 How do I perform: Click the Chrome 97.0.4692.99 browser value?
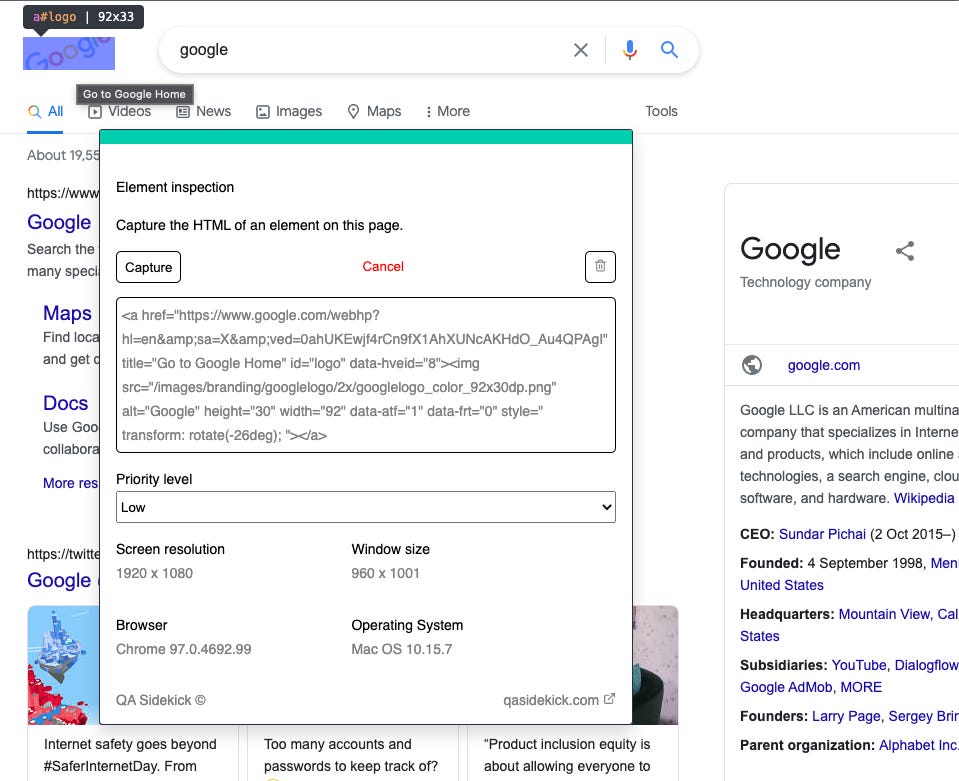183,649
